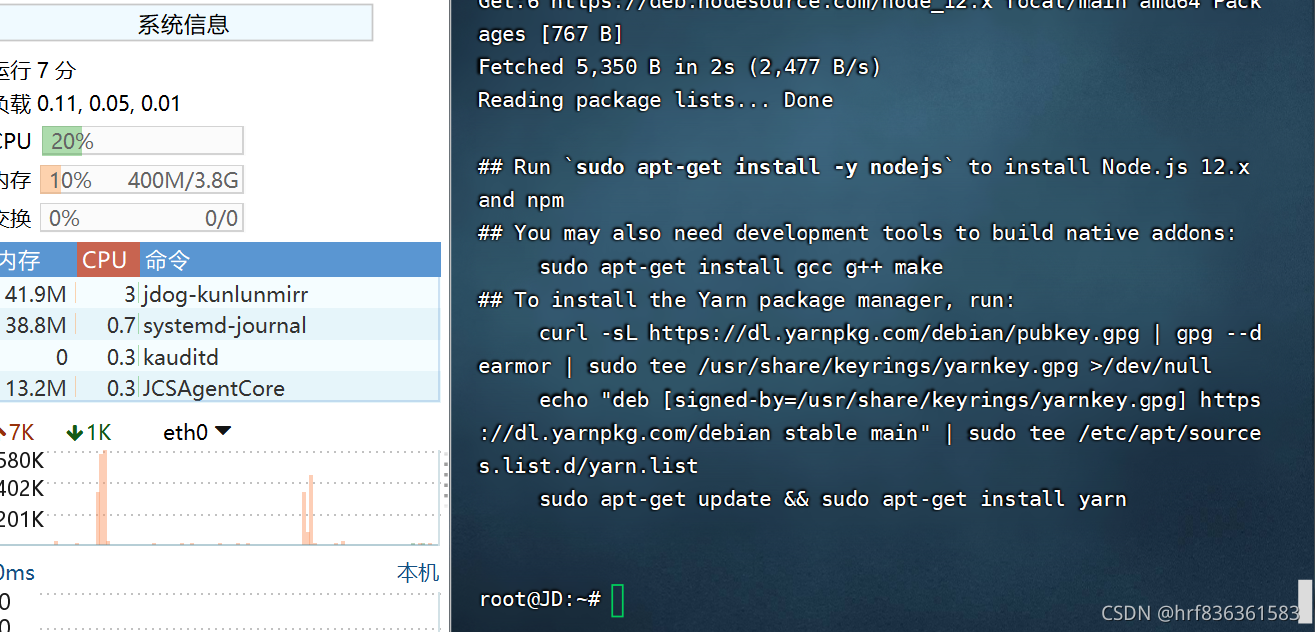Click the 本机 ping target link
Viewport: 1315px width, 632px height.
click(x=418, y=572)
